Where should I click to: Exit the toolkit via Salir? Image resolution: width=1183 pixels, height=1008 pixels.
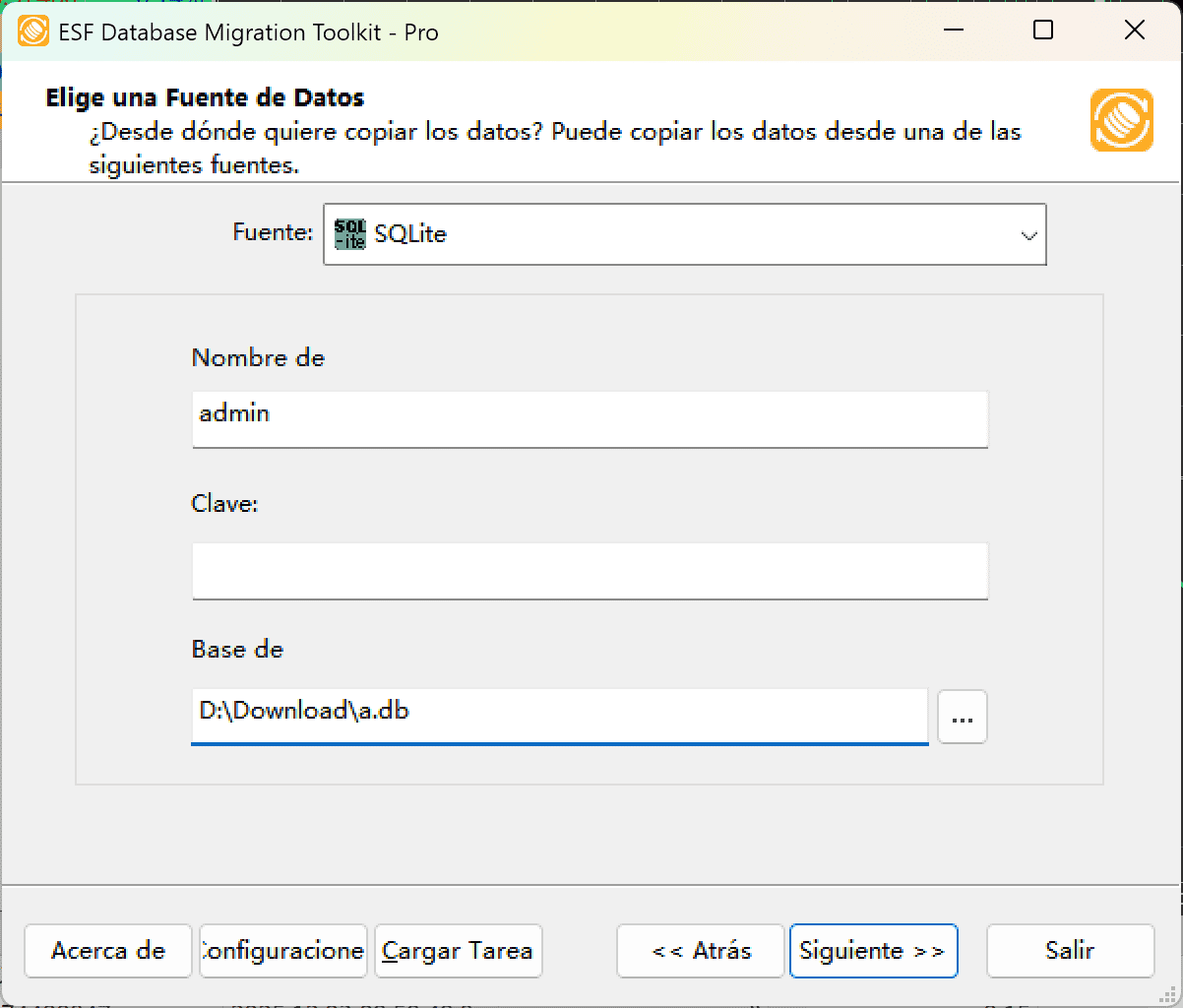pyautogui.click(x=1070, y=951)
